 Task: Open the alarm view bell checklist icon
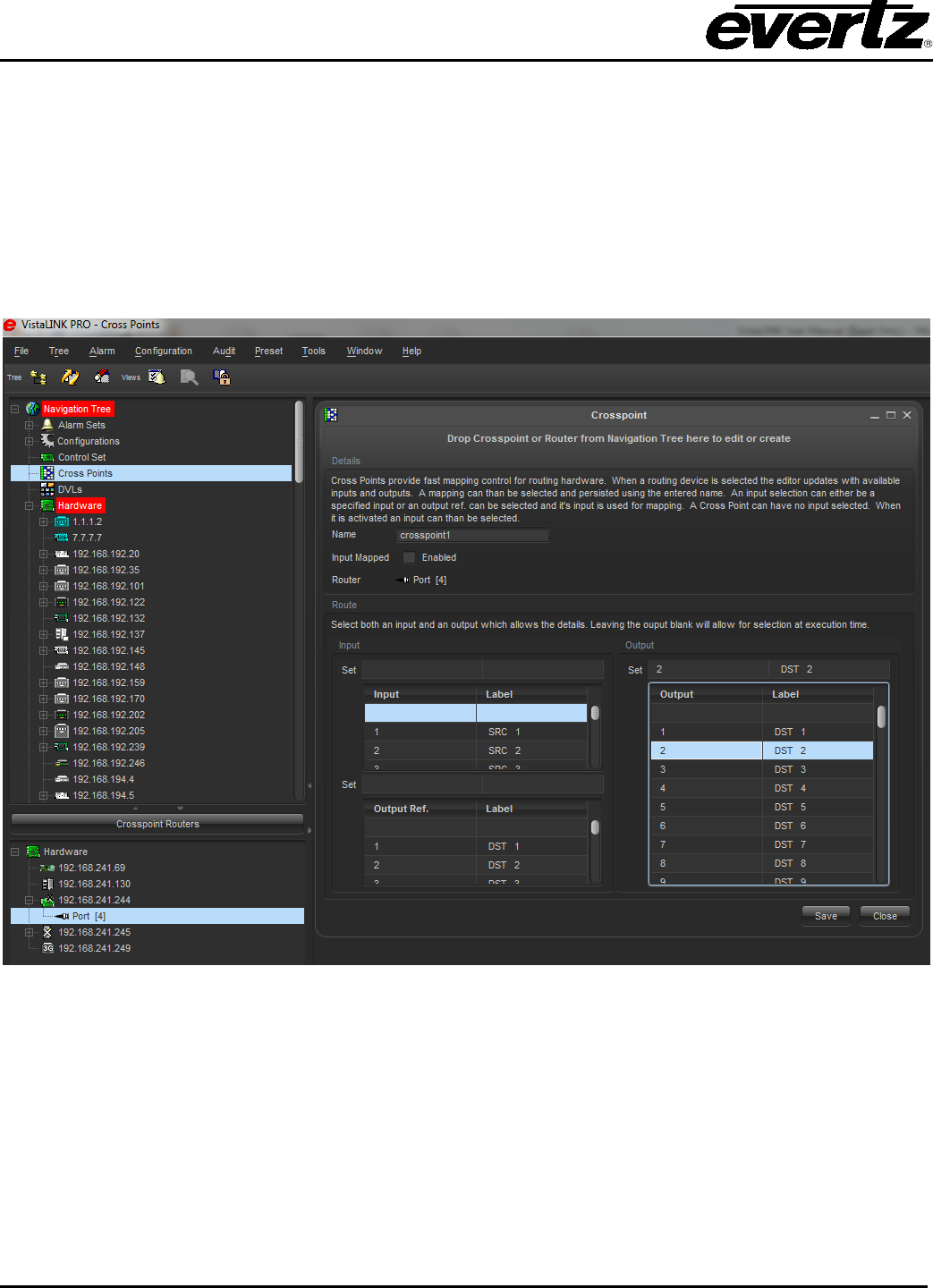coord(157,377)
